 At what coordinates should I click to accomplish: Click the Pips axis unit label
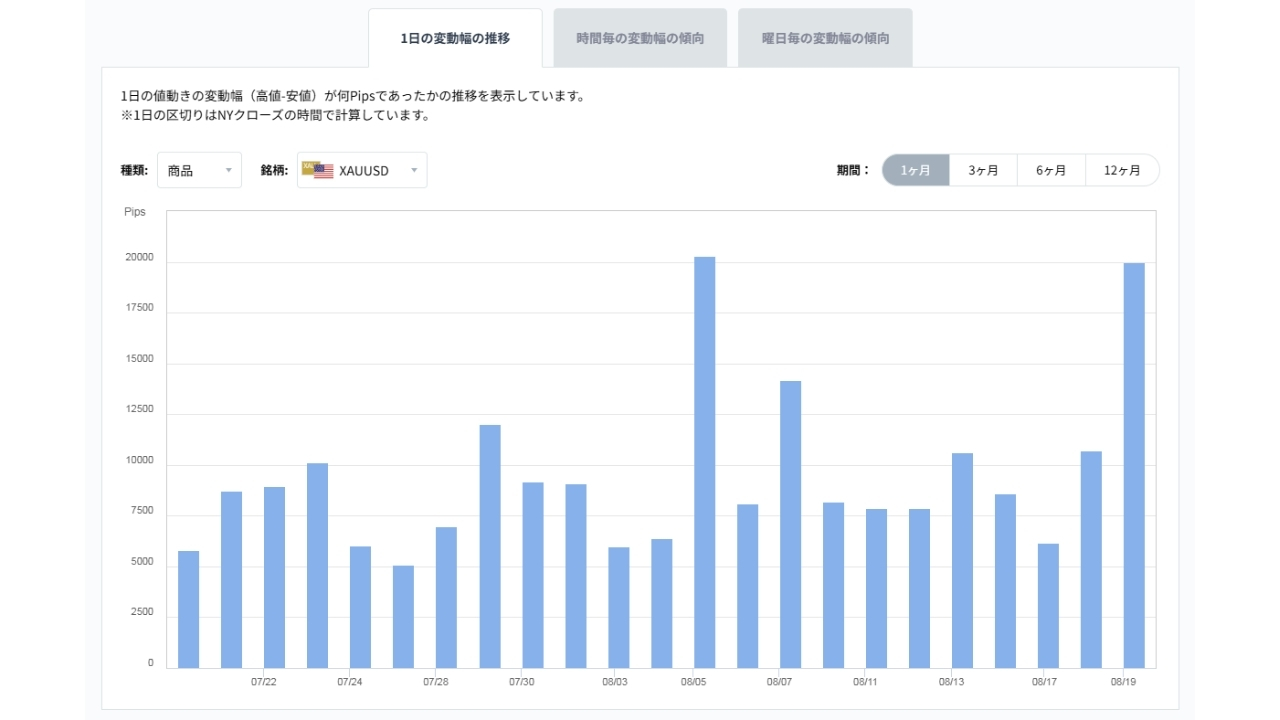[135, 212]
